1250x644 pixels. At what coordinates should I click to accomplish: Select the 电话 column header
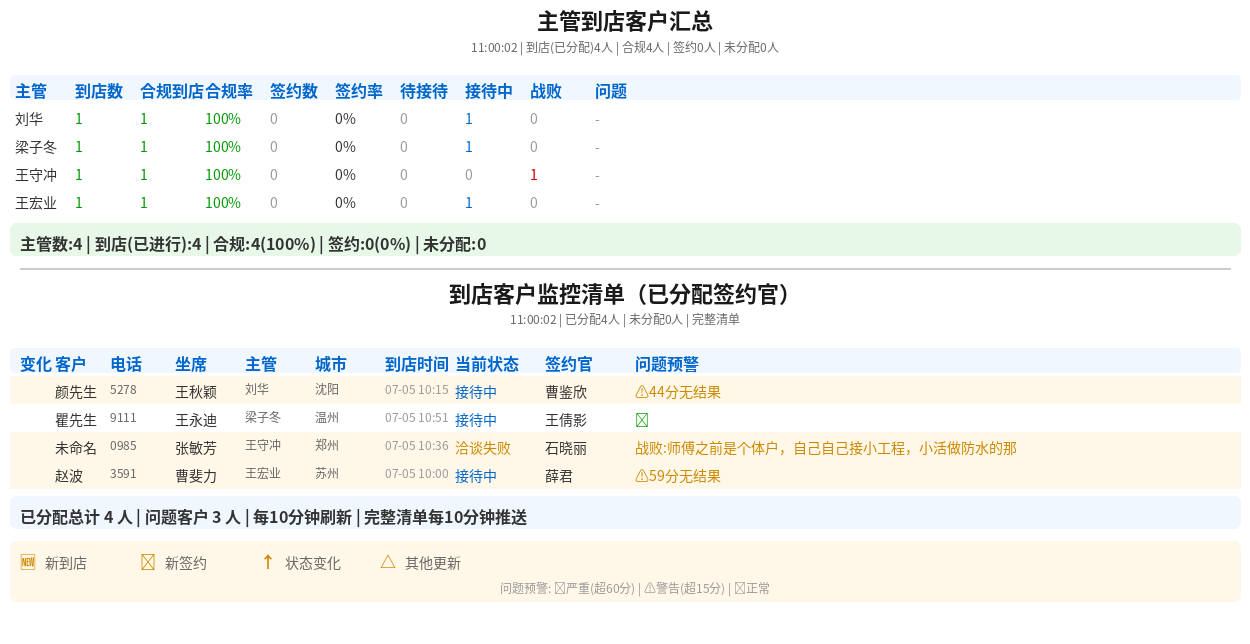click(x=126, y=364)
